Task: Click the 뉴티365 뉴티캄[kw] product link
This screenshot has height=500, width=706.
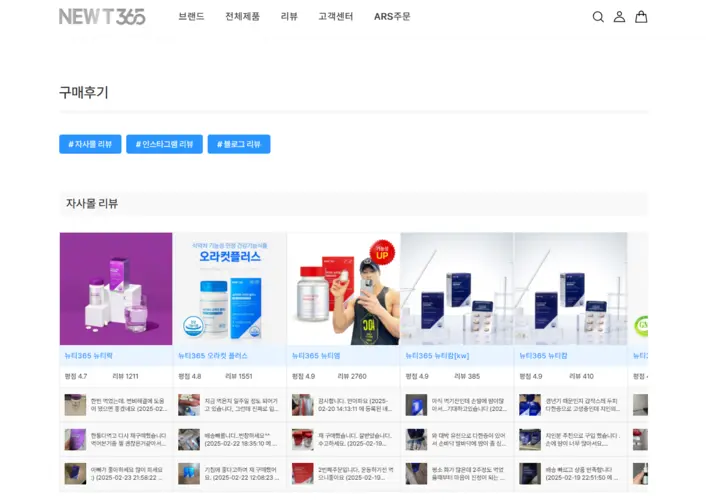Action: pos(437,356)
